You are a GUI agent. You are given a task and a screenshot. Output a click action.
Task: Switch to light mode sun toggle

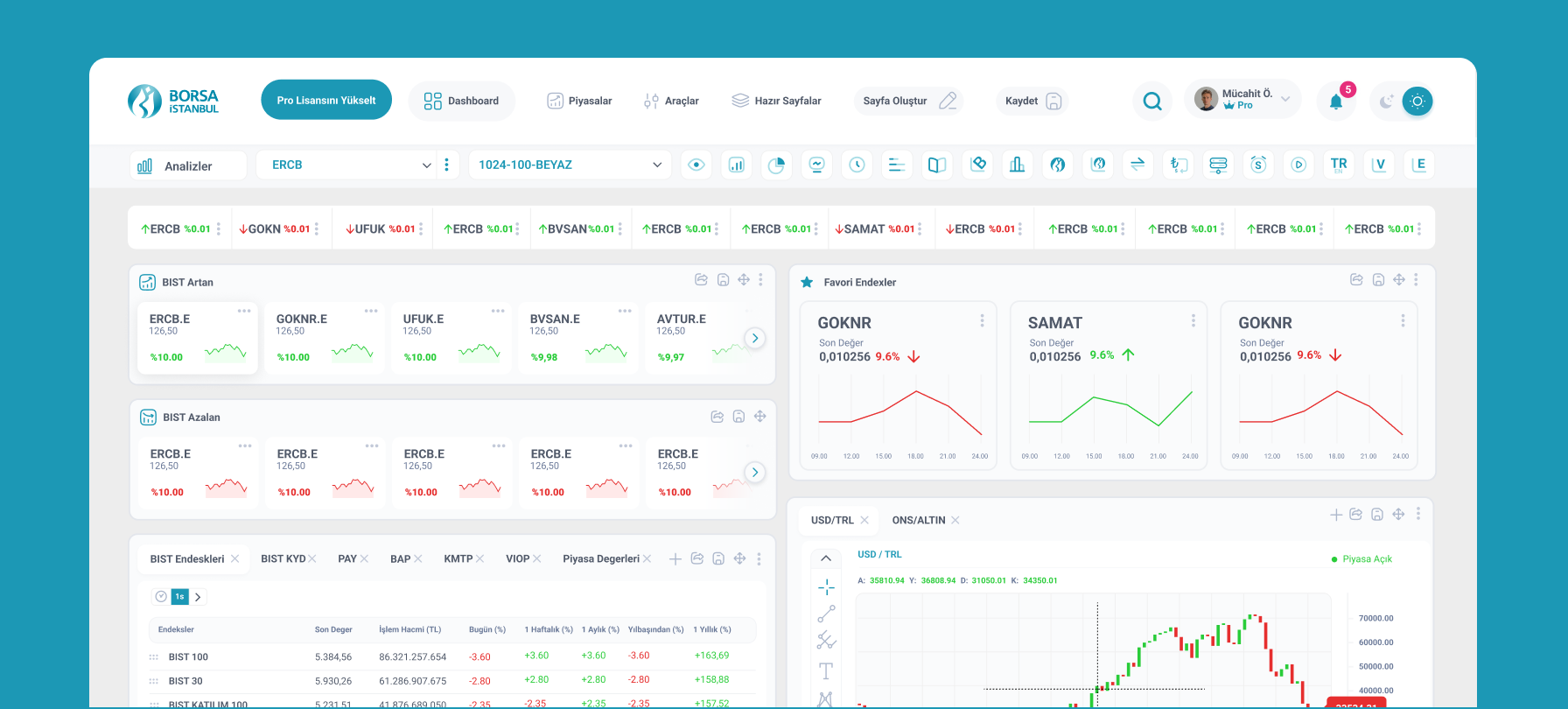point(1417,102)
